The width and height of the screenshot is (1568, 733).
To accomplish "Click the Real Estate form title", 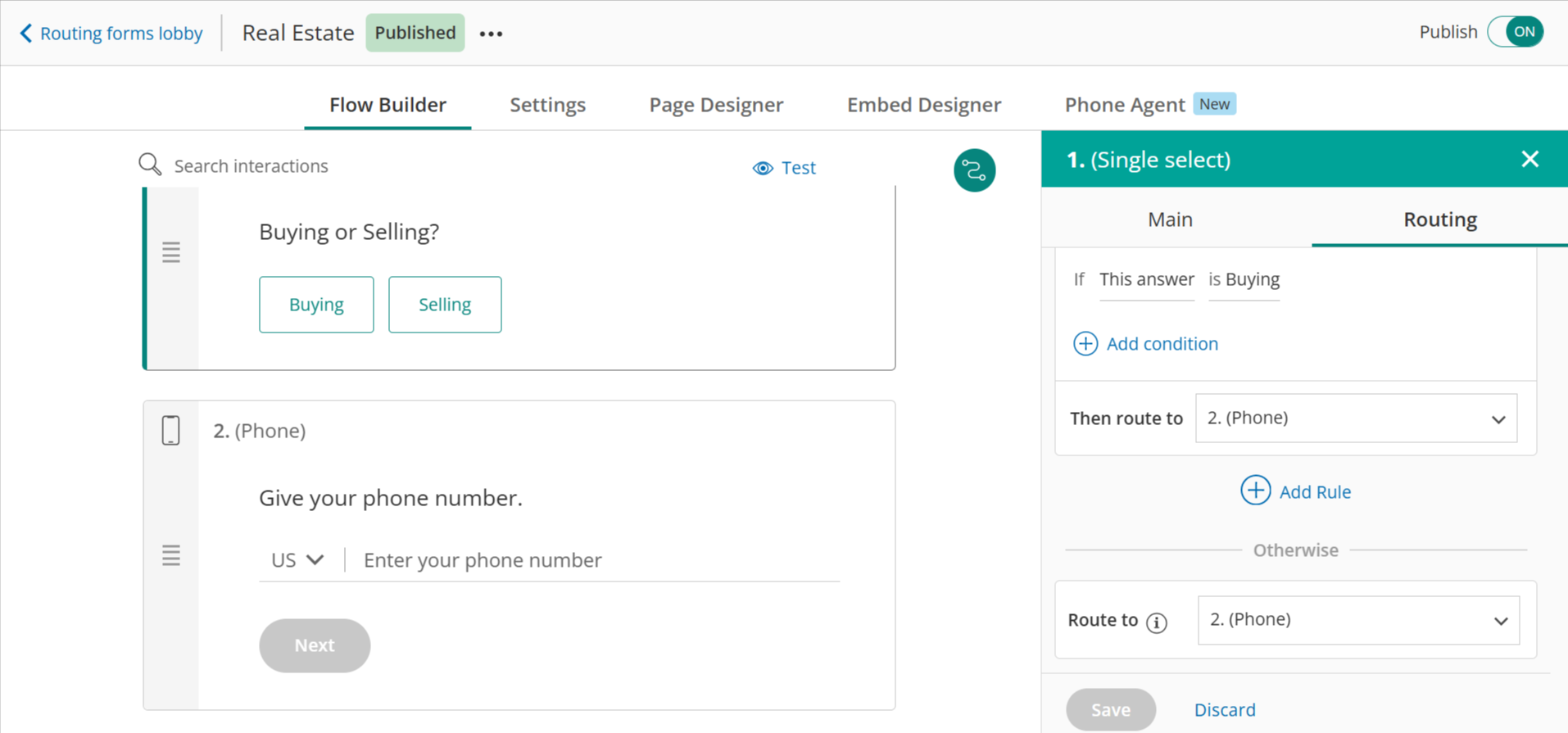I will point(298,33).
